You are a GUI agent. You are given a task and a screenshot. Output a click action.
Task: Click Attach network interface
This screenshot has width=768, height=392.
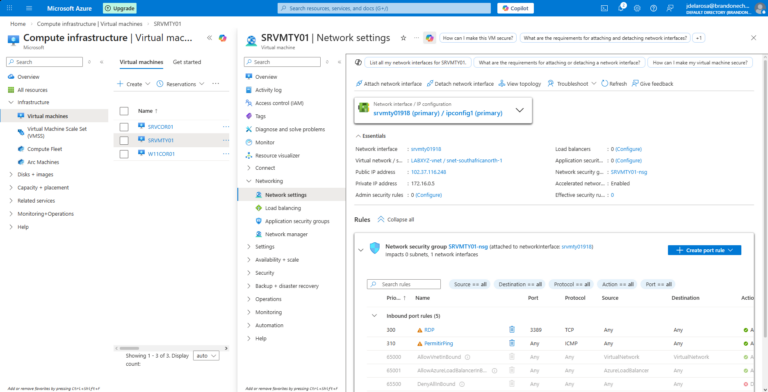(388, 84)
